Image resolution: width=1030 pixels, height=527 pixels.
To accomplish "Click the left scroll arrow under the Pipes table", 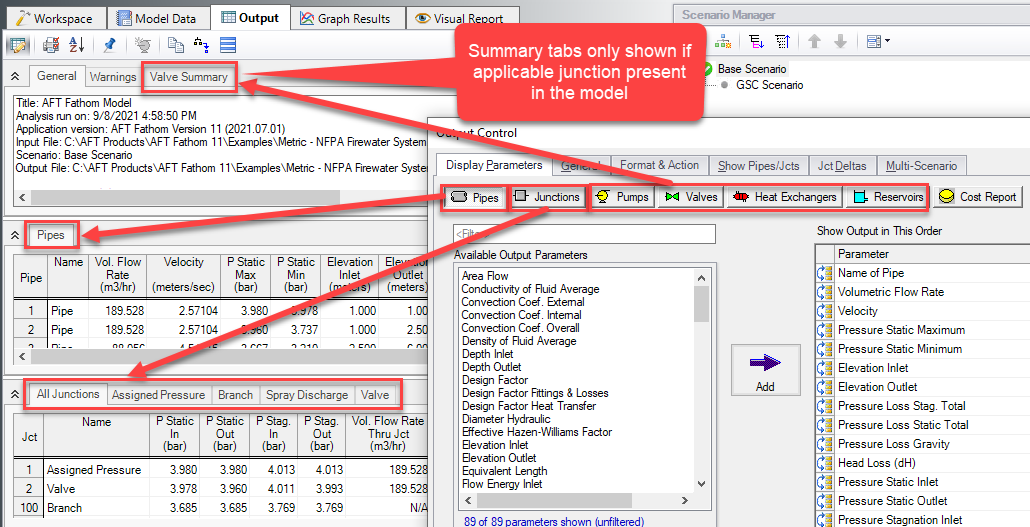I will click(22, 356).
